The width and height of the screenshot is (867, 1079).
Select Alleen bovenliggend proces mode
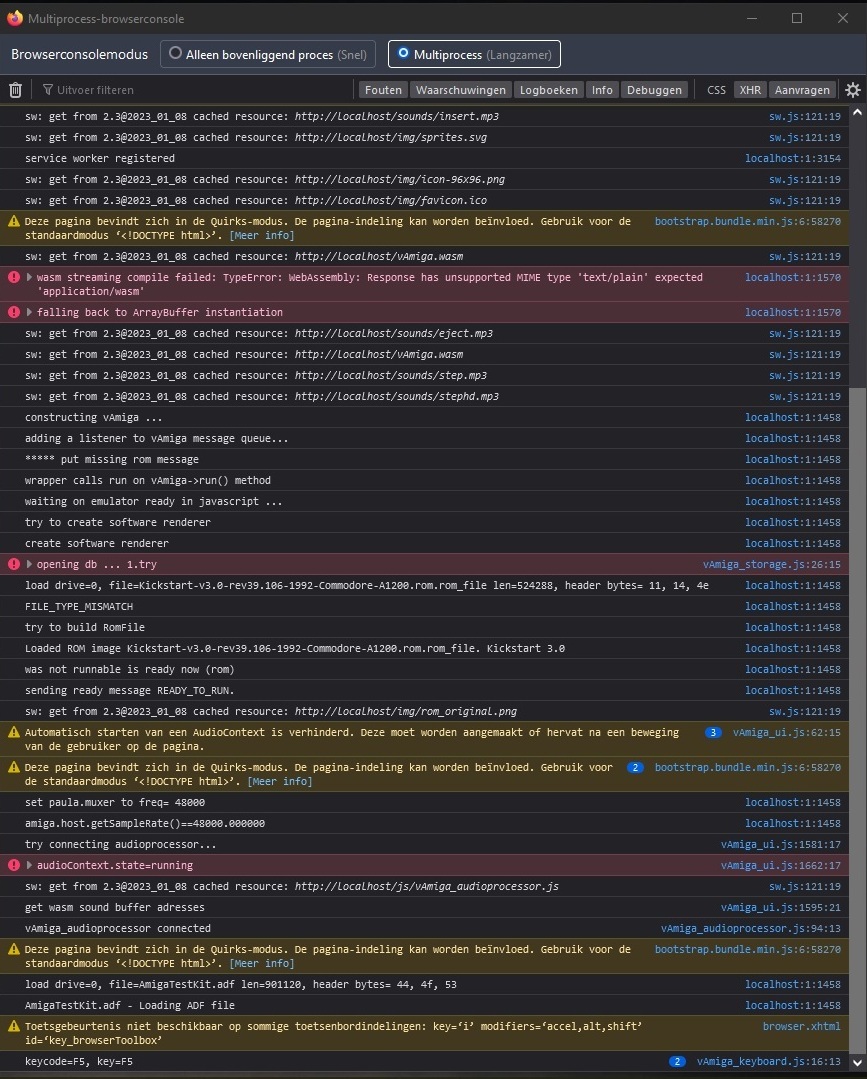point(268,54)
